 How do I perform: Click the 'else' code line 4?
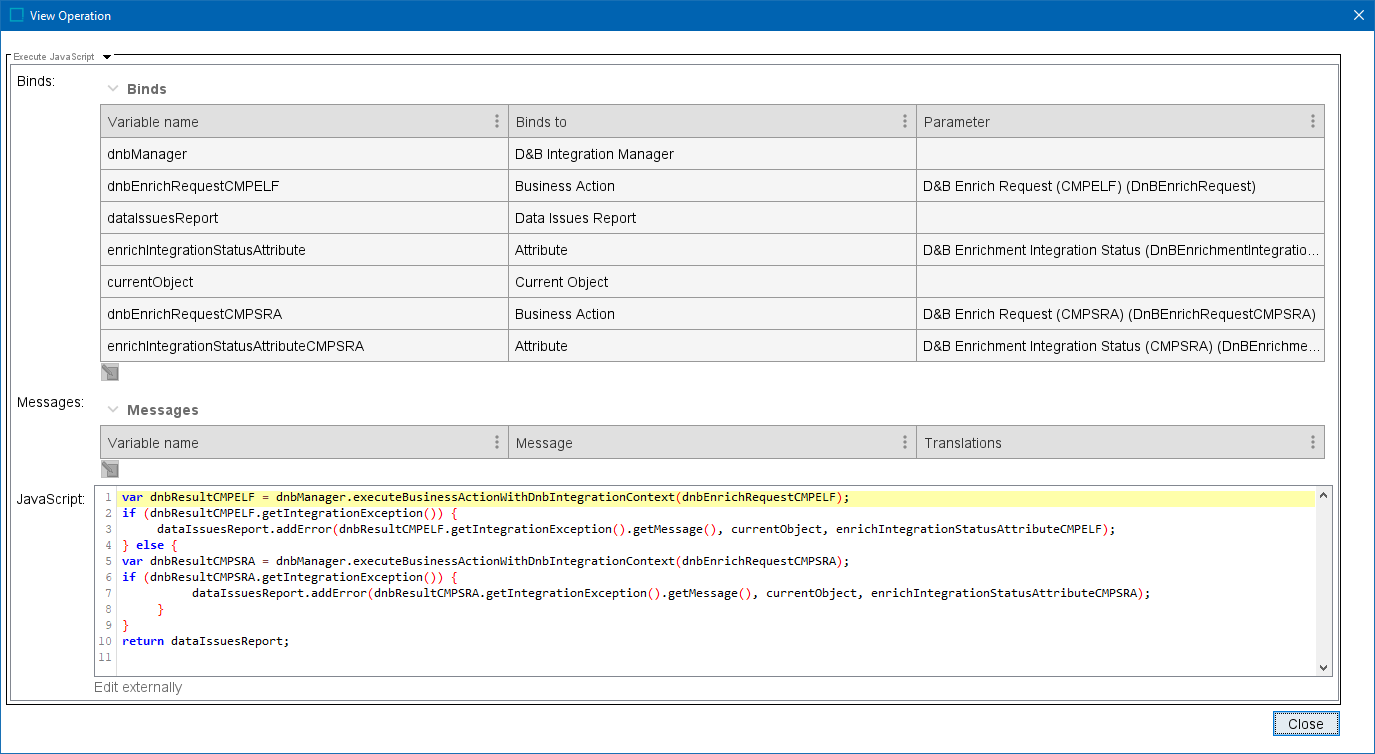(x=149, y=545)
